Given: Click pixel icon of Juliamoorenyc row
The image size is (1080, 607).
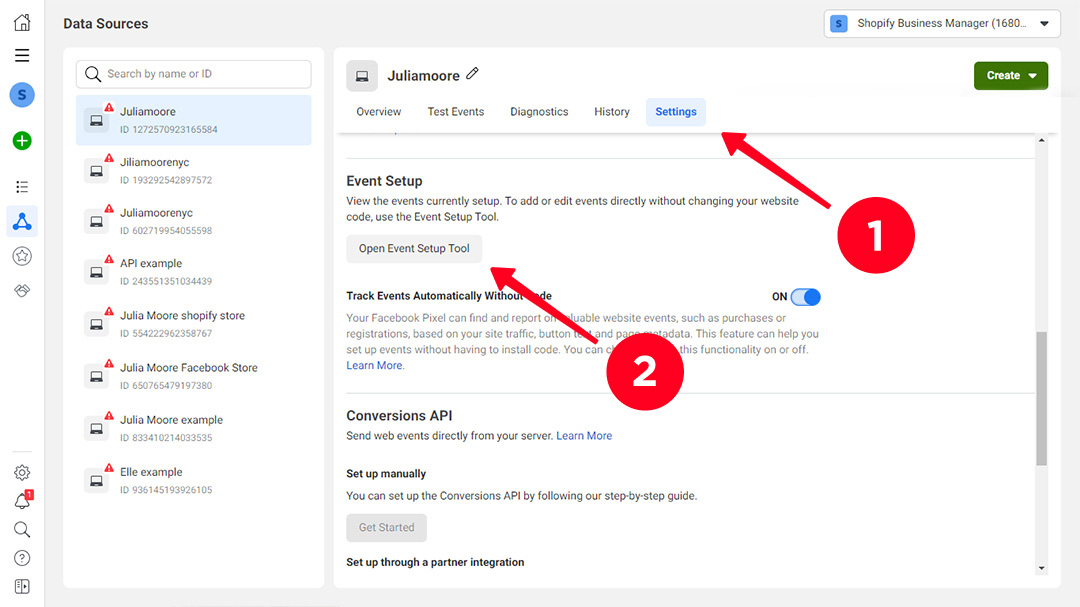Looking at the screenshot, I should (x=96, y=221).
